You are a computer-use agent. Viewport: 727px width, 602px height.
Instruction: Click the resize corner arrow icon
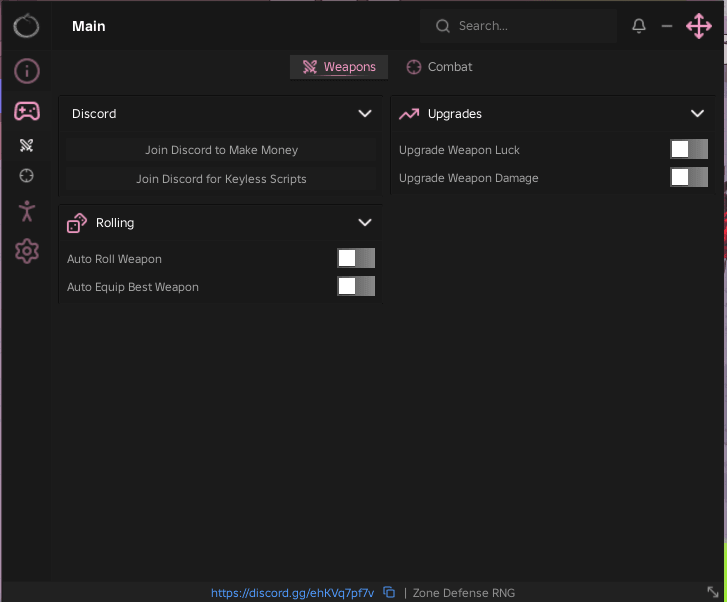tap(713, 592)
